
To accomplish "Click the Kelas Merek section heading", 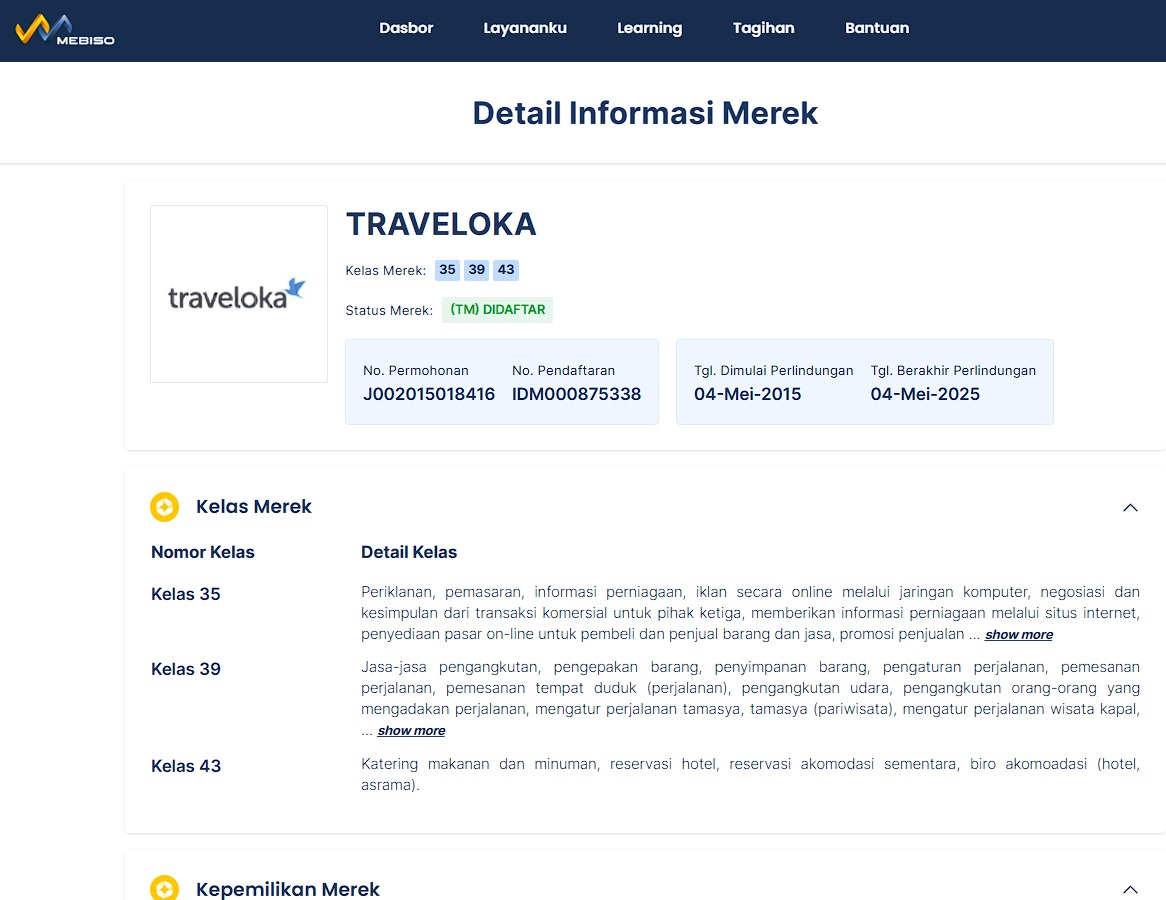I will click(254, 507).
